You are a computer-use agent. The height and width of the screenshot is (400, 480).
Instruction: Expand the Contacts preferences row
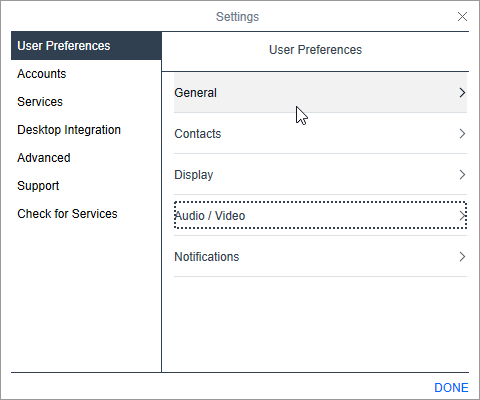pyautogui.click(x=320, y=134)
